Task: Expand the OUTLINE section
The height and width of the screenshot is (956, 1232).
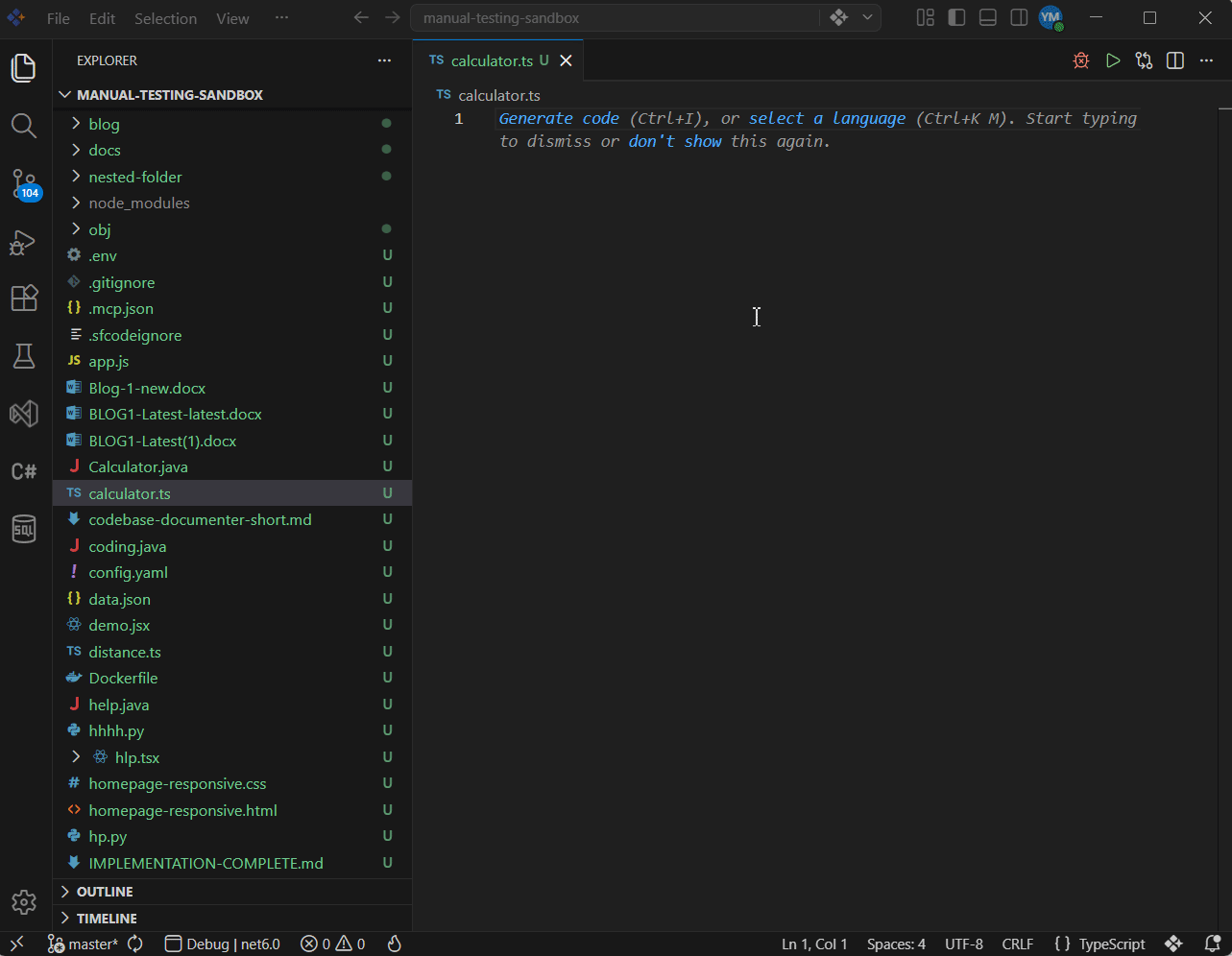Action: (x=232, y=892)
